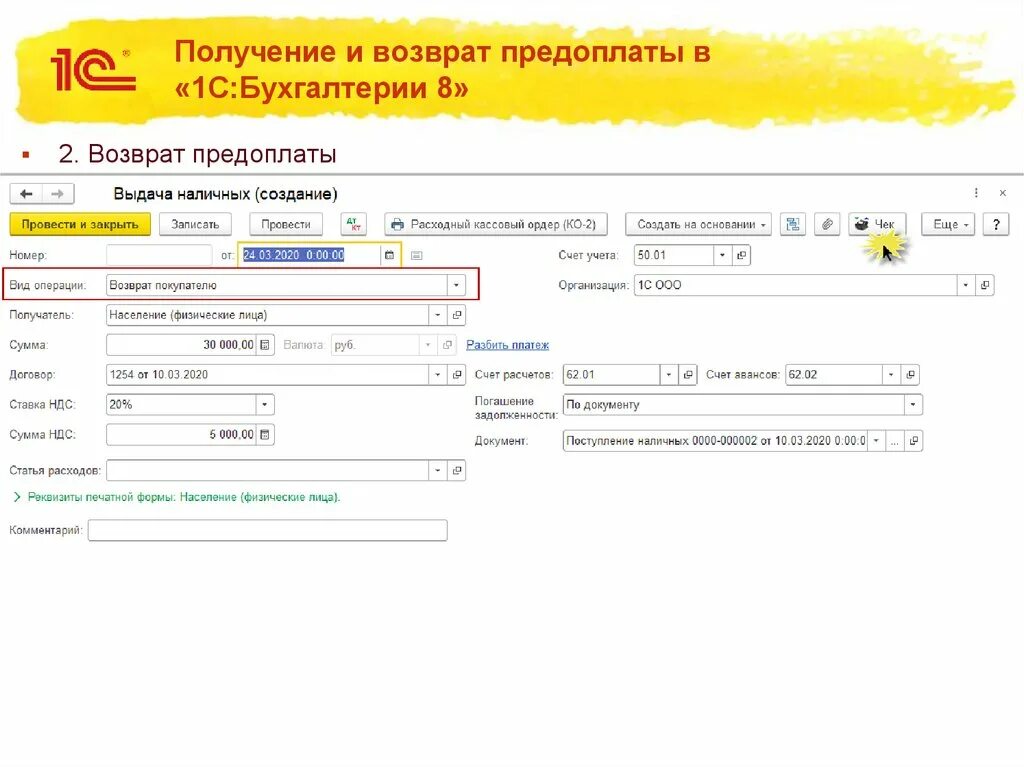This screenshot has height=767, width=1024.
Task: Click the Номер input field
Action: click(x=159, y=255)
